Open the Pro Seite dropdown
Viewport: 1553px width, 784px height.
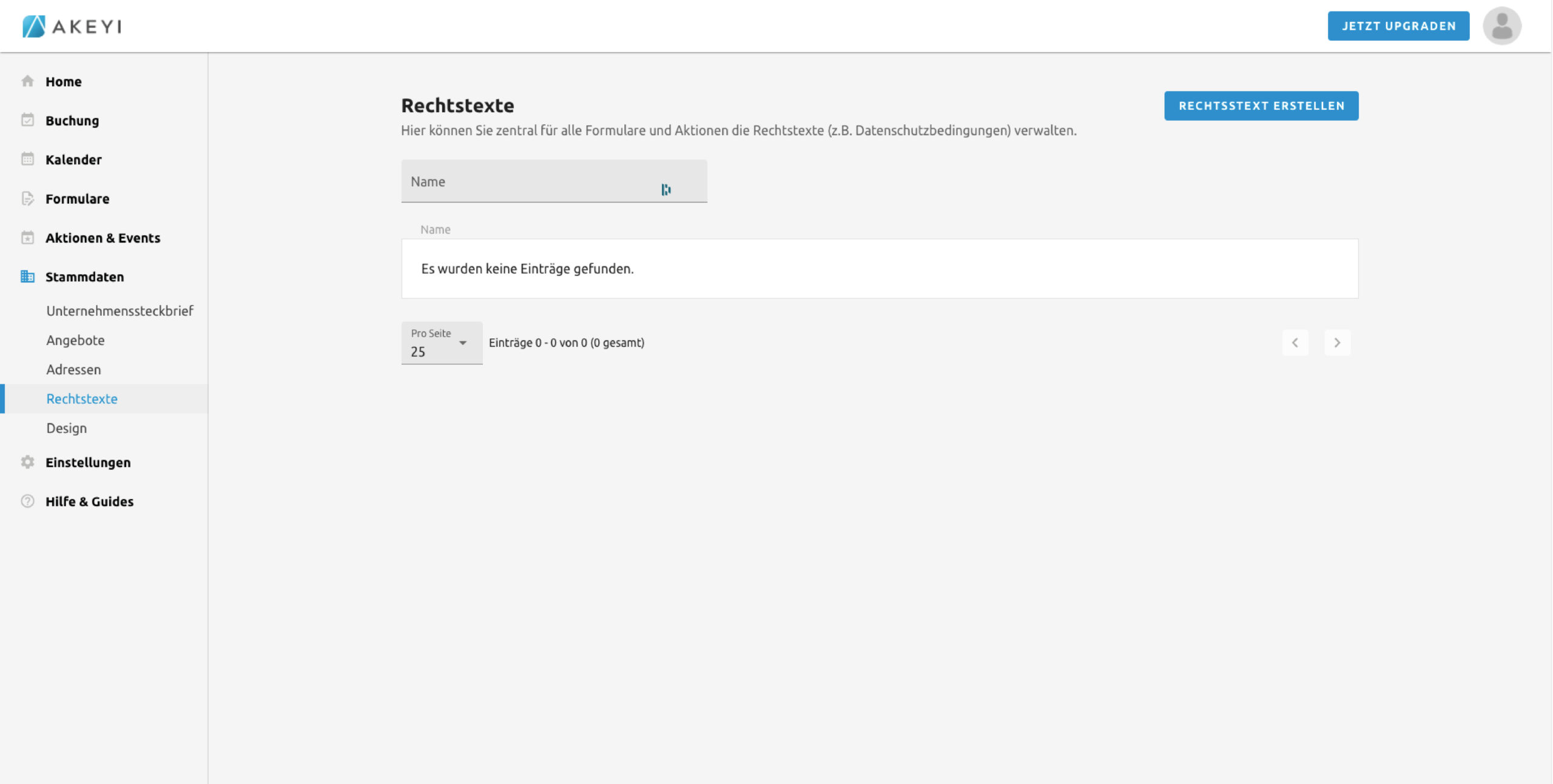click(x=442, y=343)
